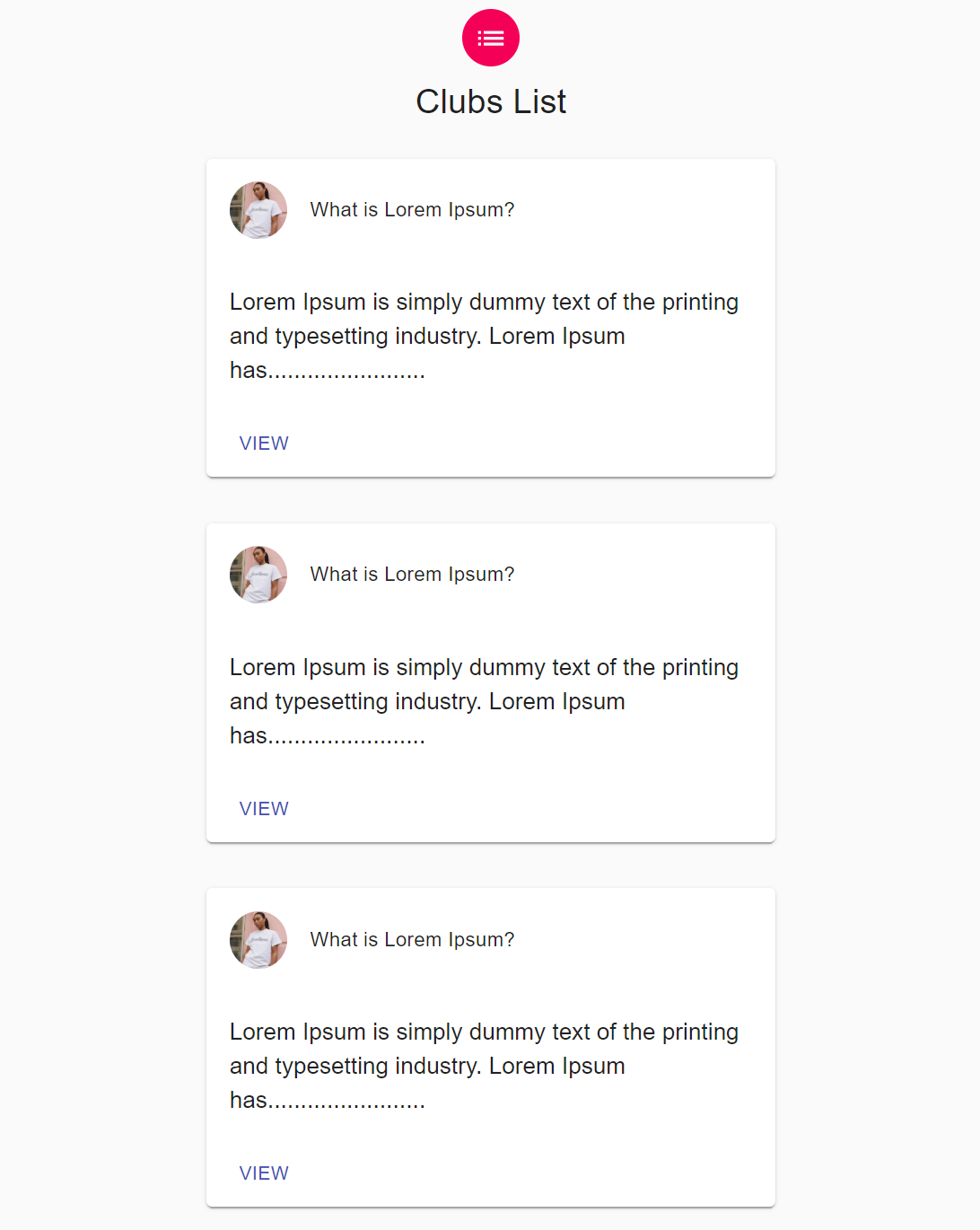This screenshot has width=980, height=1230.
Task: Click the description text in first card
Action: [484, 337]
